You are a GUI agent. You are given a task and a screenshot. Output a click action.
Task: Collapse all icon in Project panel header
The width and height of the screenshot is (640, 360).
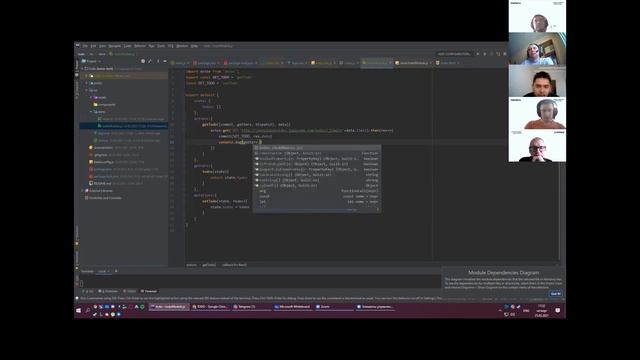[150, 61]
